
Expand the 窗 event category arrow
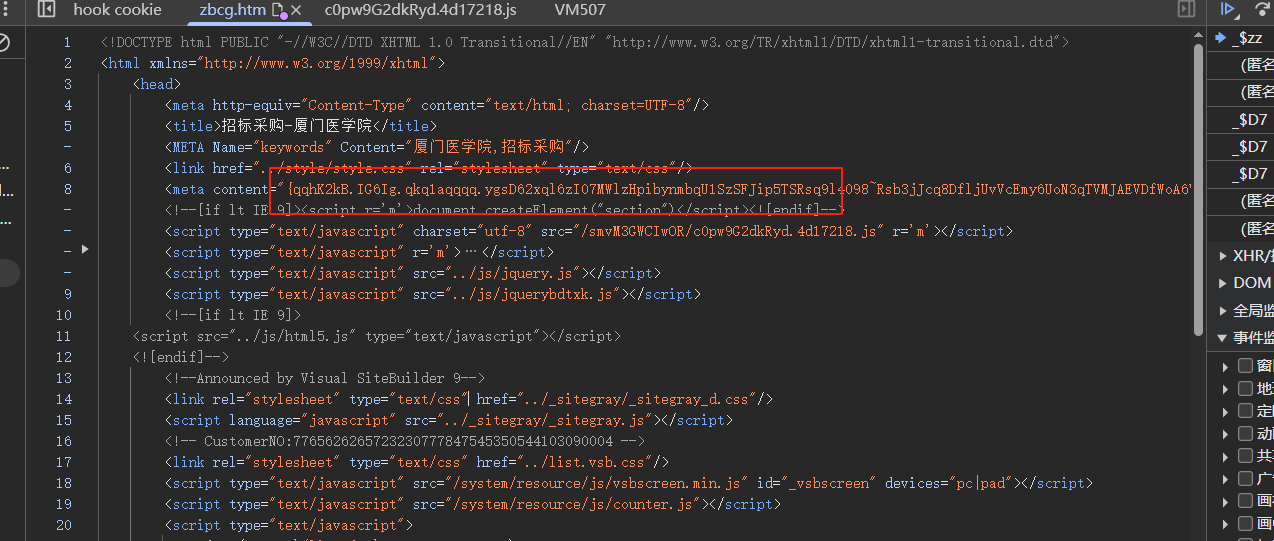click(x=1226, y=366)
